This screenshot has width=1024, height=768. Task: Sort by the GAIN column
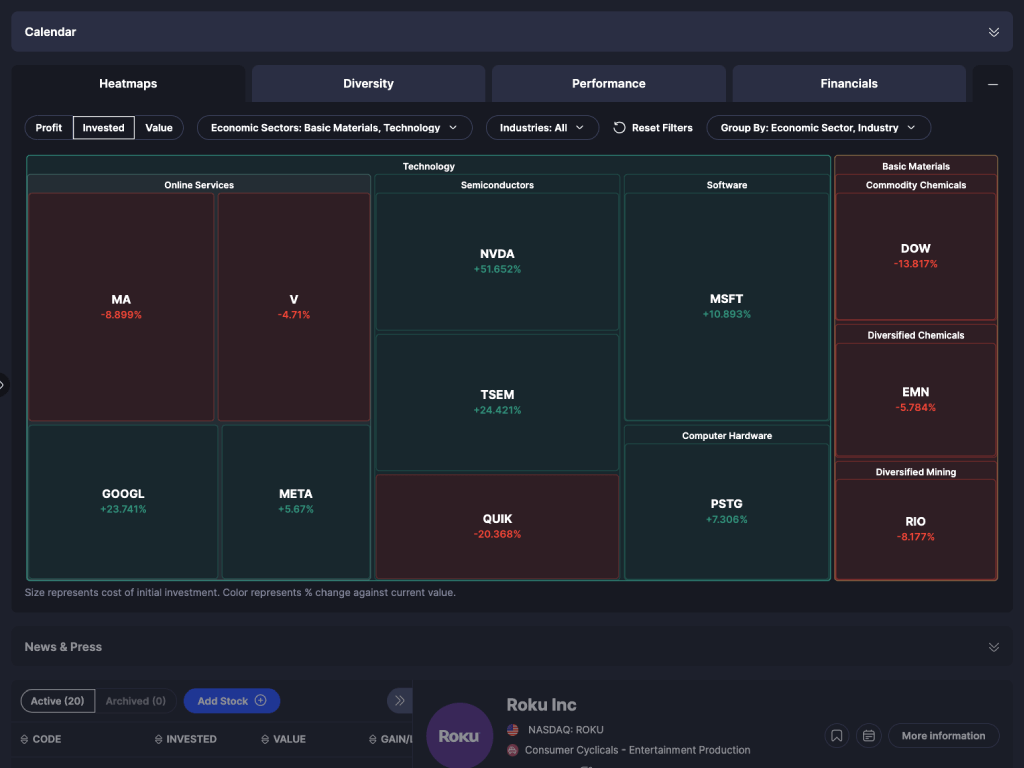[x=391, y=739]
